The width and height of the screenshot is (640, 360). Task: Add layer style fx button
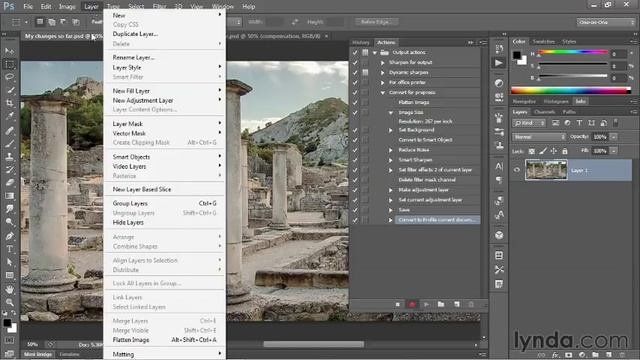(555, 355)
